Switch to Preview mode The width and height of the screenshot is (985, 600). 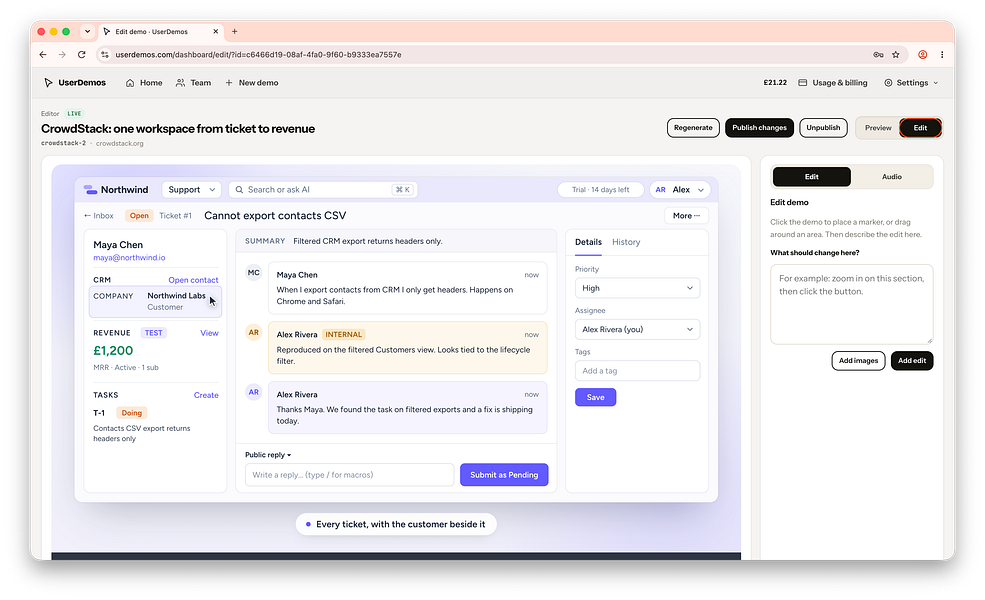878,128
